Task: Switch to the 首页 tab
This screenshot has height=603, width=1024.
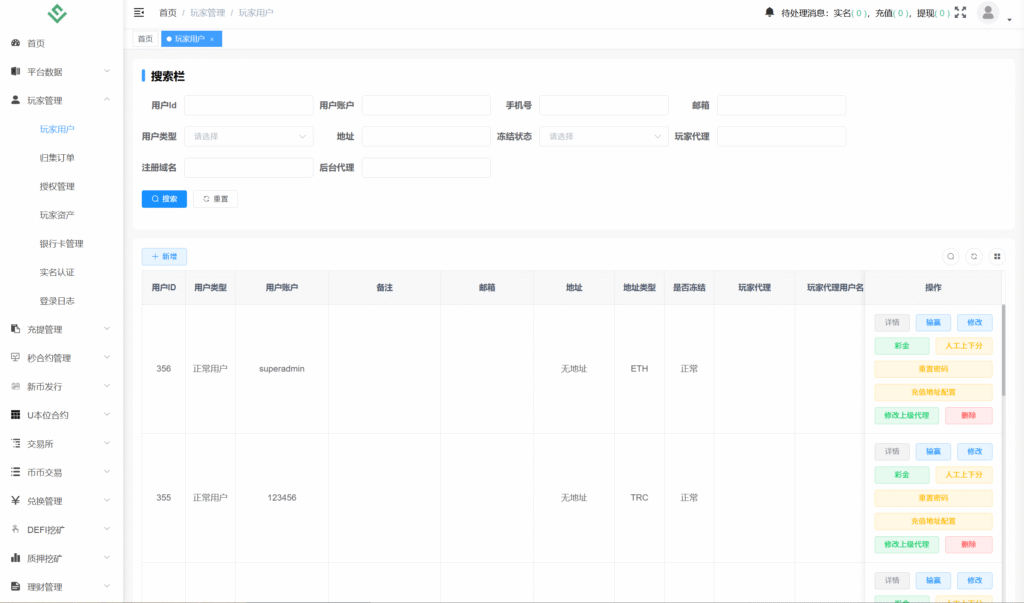Action: [x=145, y=39]
